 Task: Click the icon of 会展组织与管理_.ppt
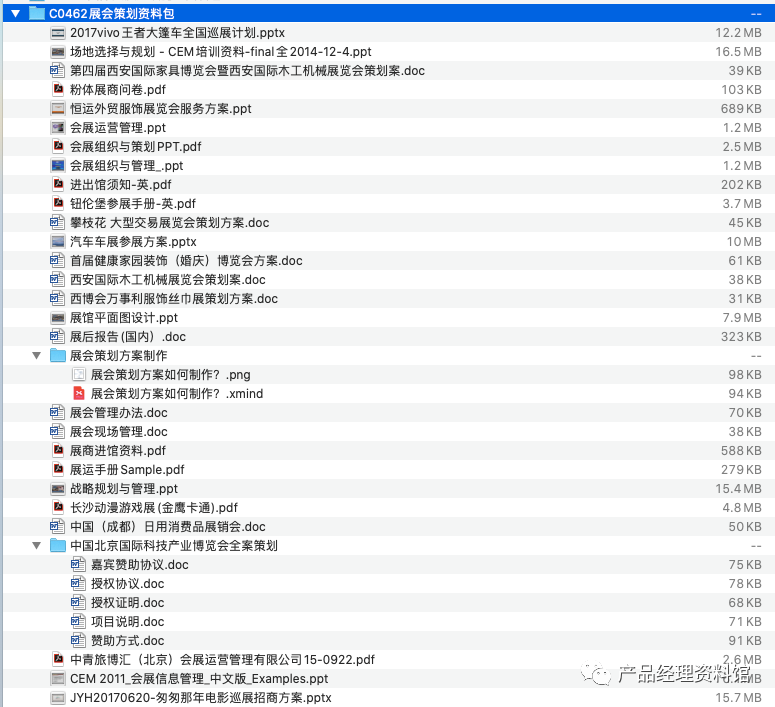pyautogui.click(x=58, y=166)
